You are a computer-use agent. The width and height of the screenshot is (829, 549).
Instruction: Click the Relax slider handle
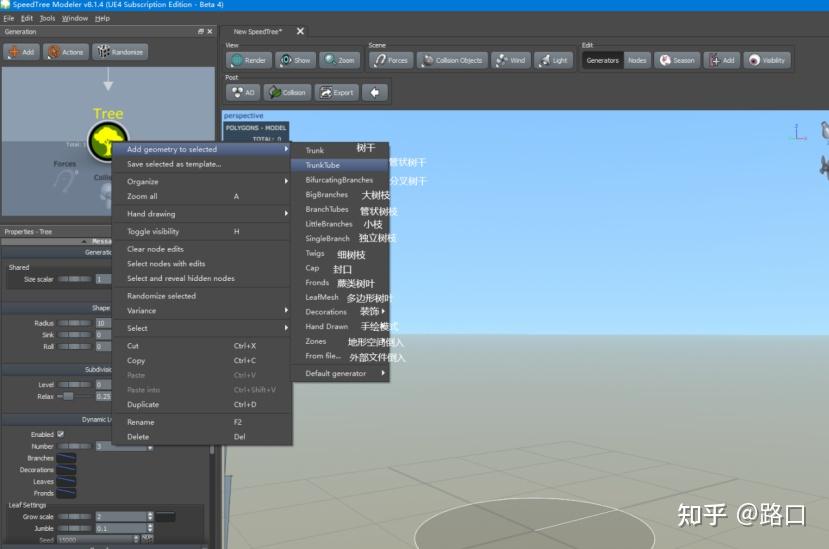(68, 396)
